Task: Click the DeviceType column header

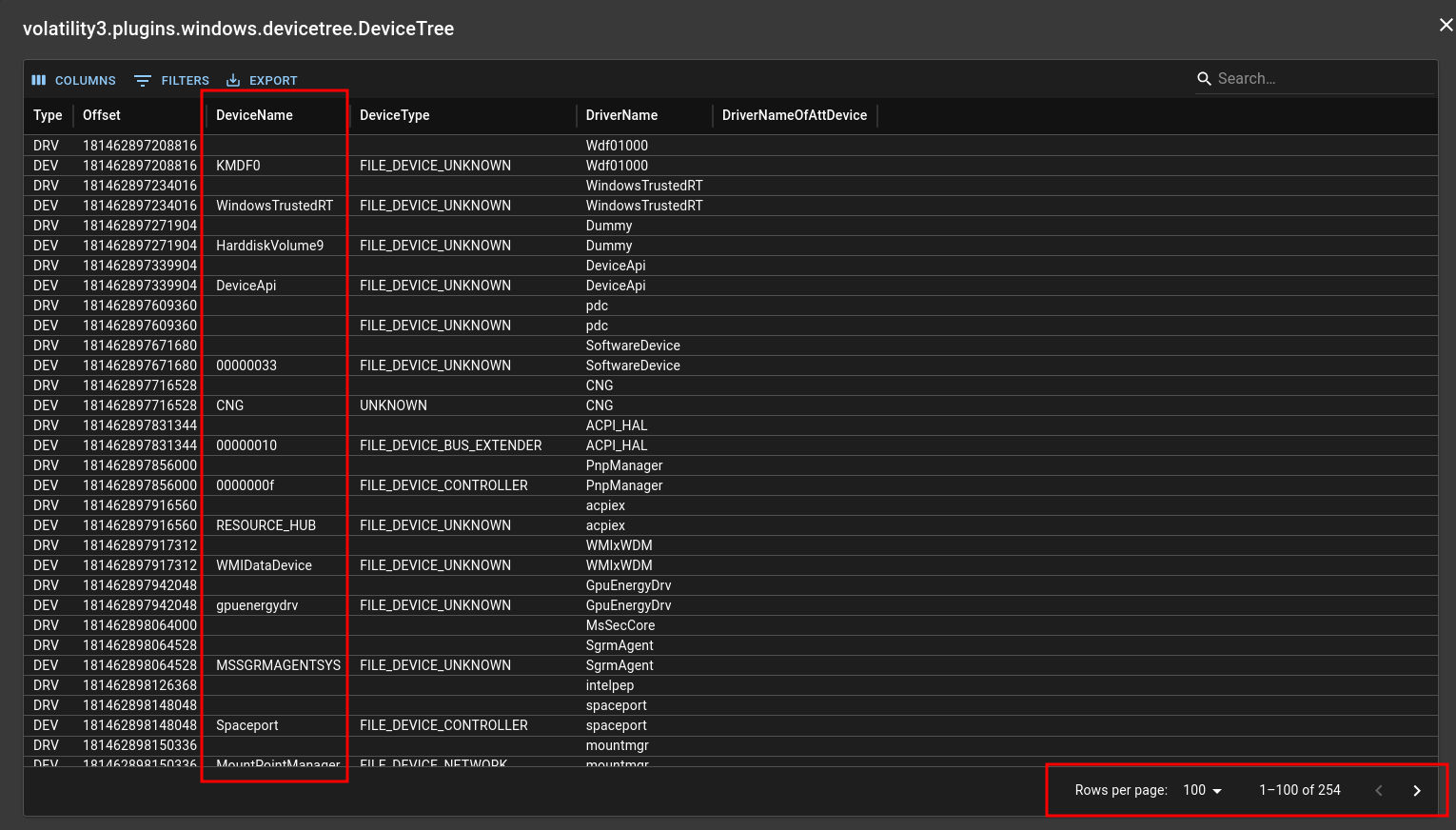Action: [x=394, y=115]
